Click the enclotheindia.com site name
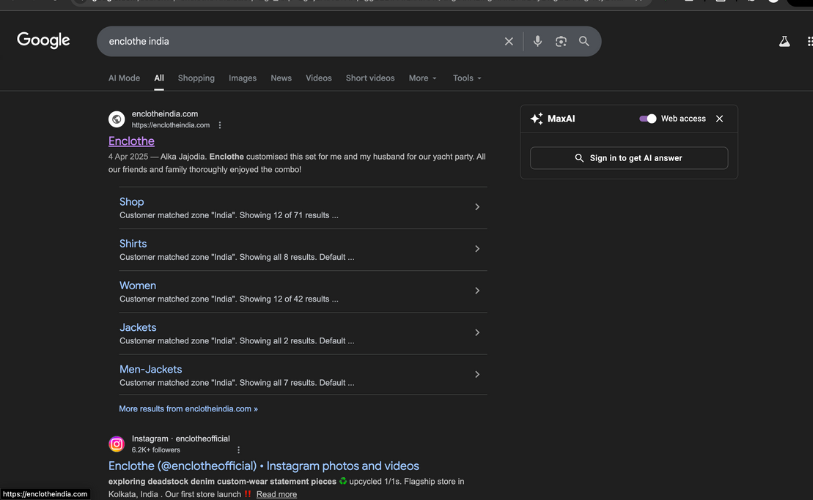Screen dimensions: 813x500 coord(165,114)
